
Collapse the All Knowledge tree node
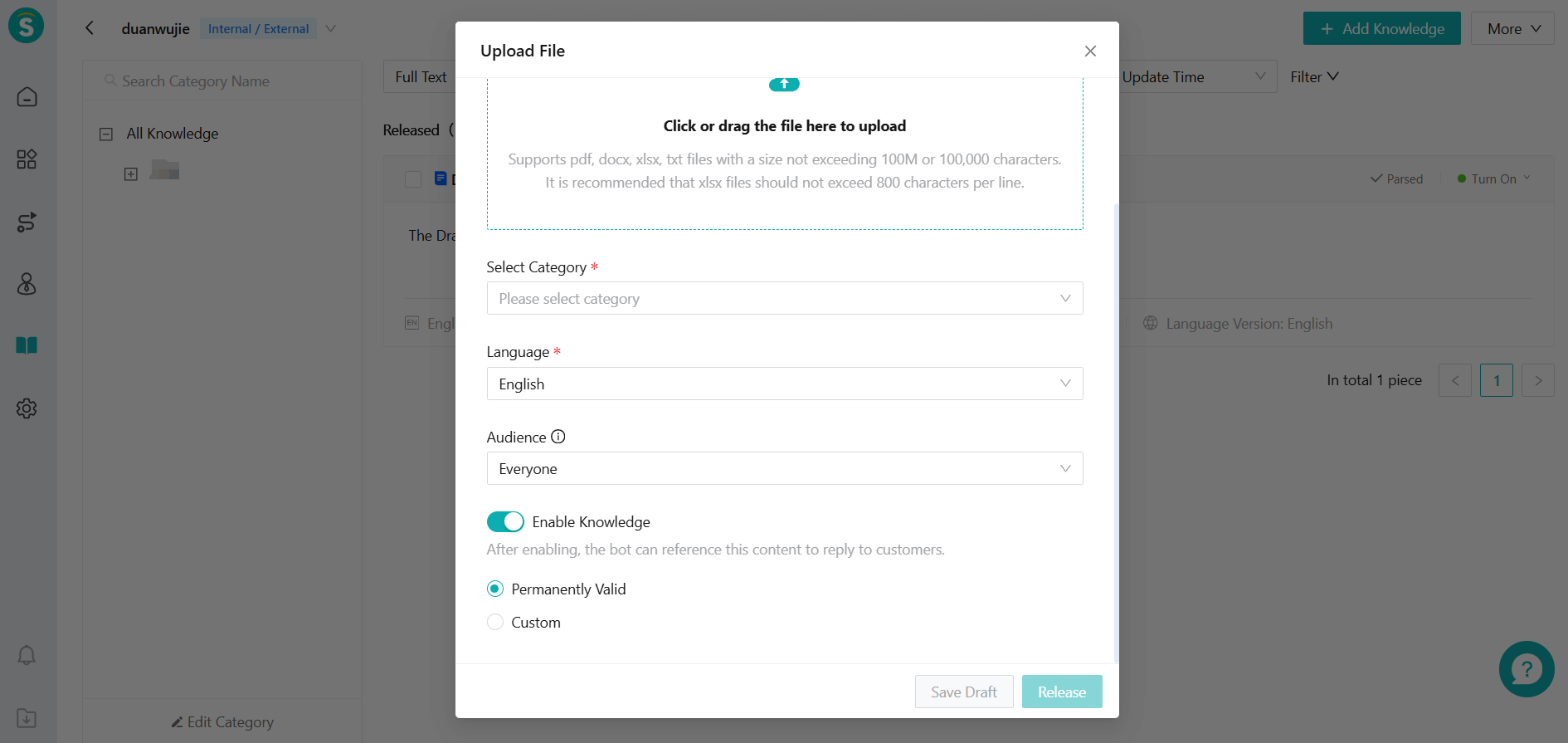(x=106, y=134)
